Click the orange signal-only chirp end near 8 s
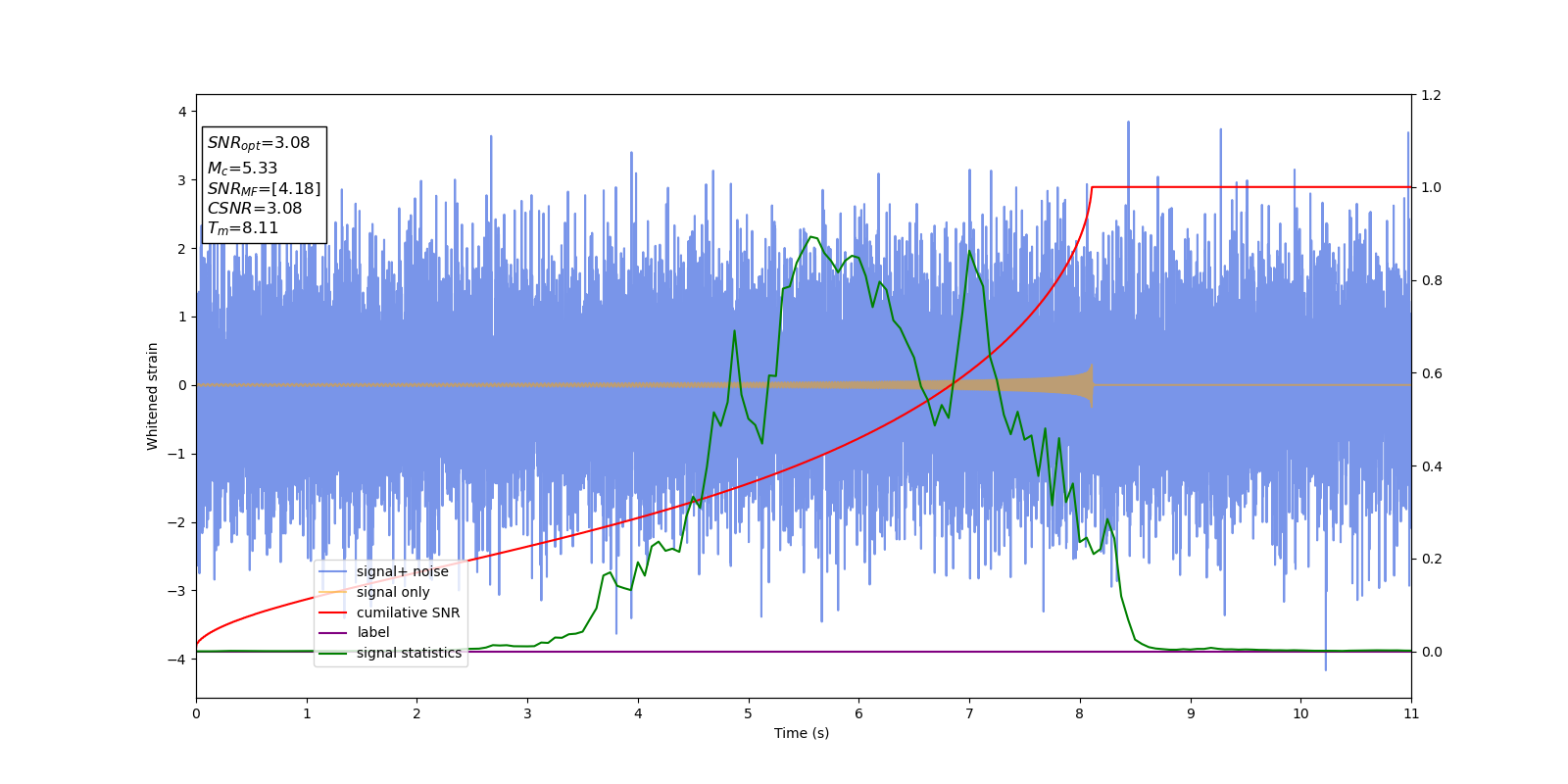 pos(1090,385)
